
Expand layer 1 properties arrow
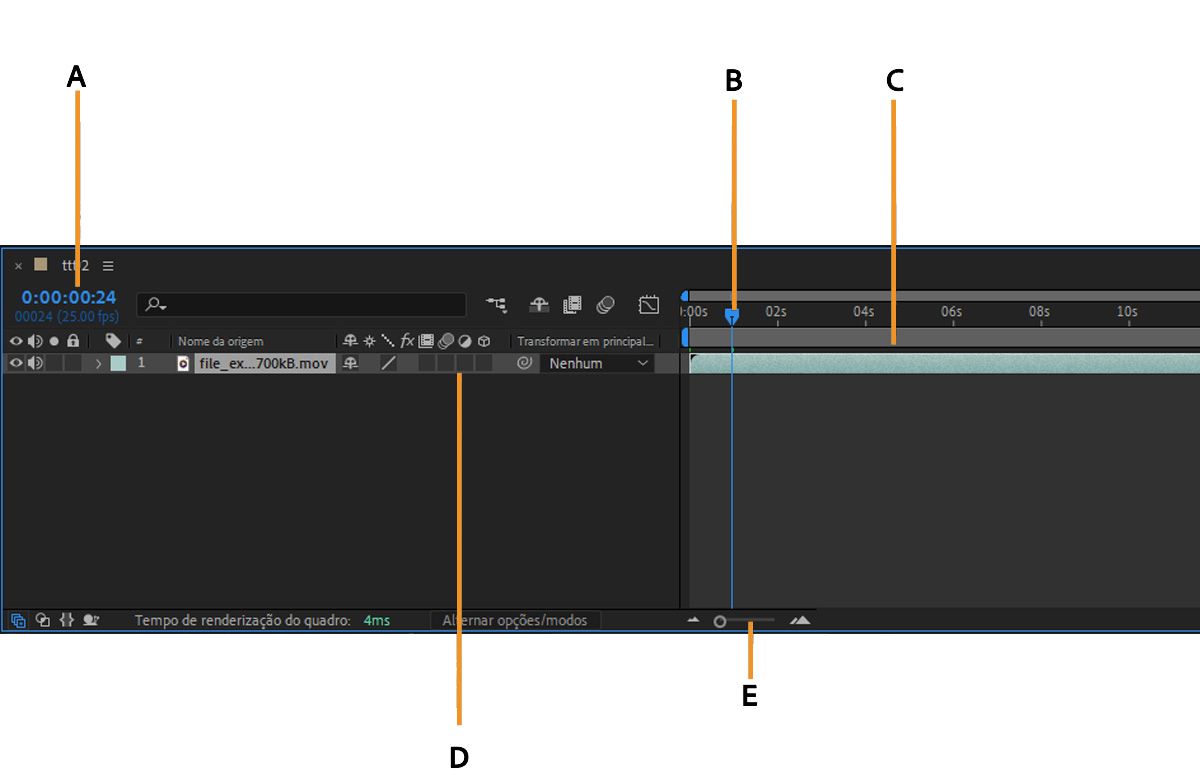98,364
